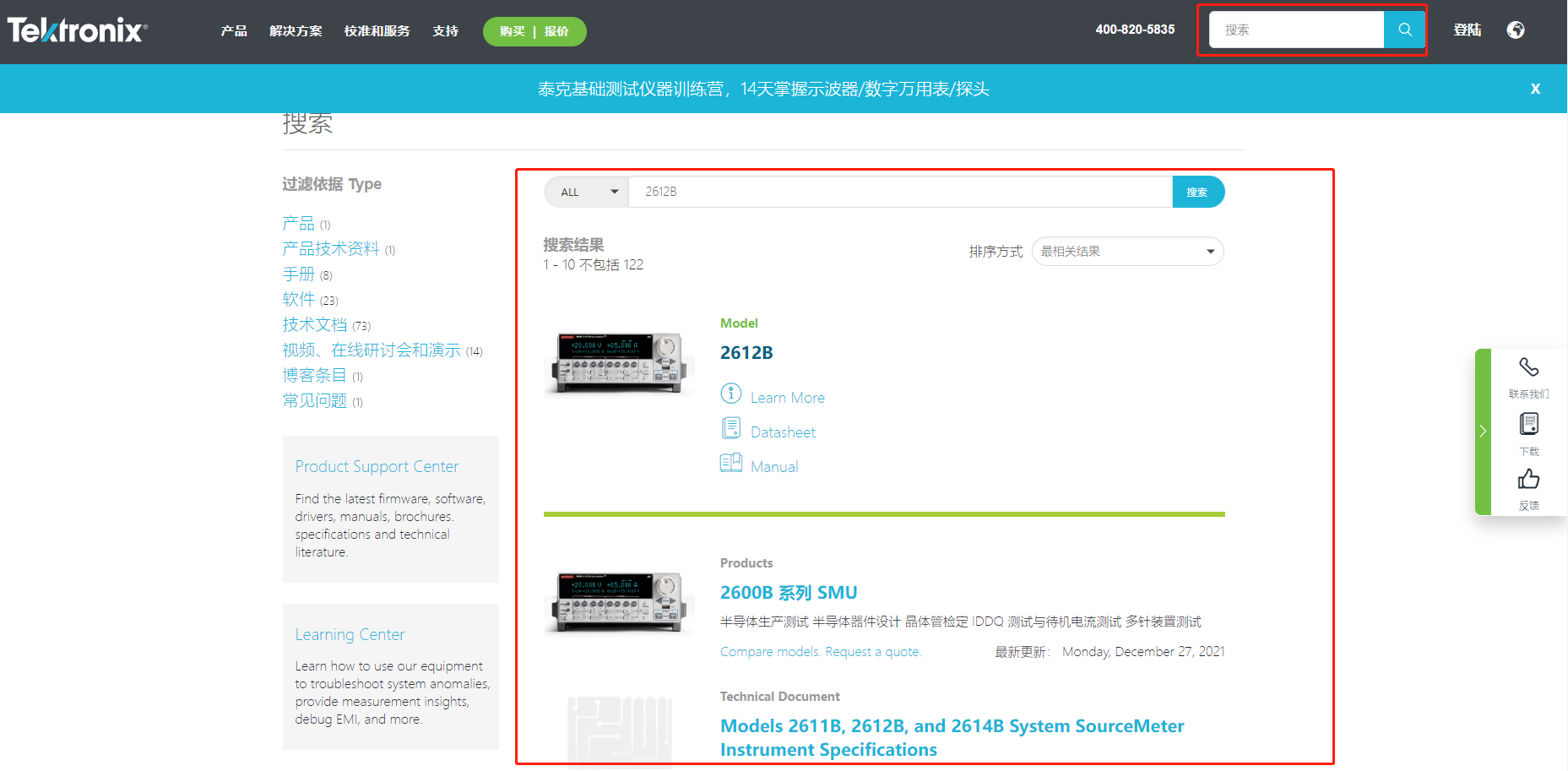1568x771 pixels.
Task: Open the ALL category dropdown
Action: tap(587, 193)
